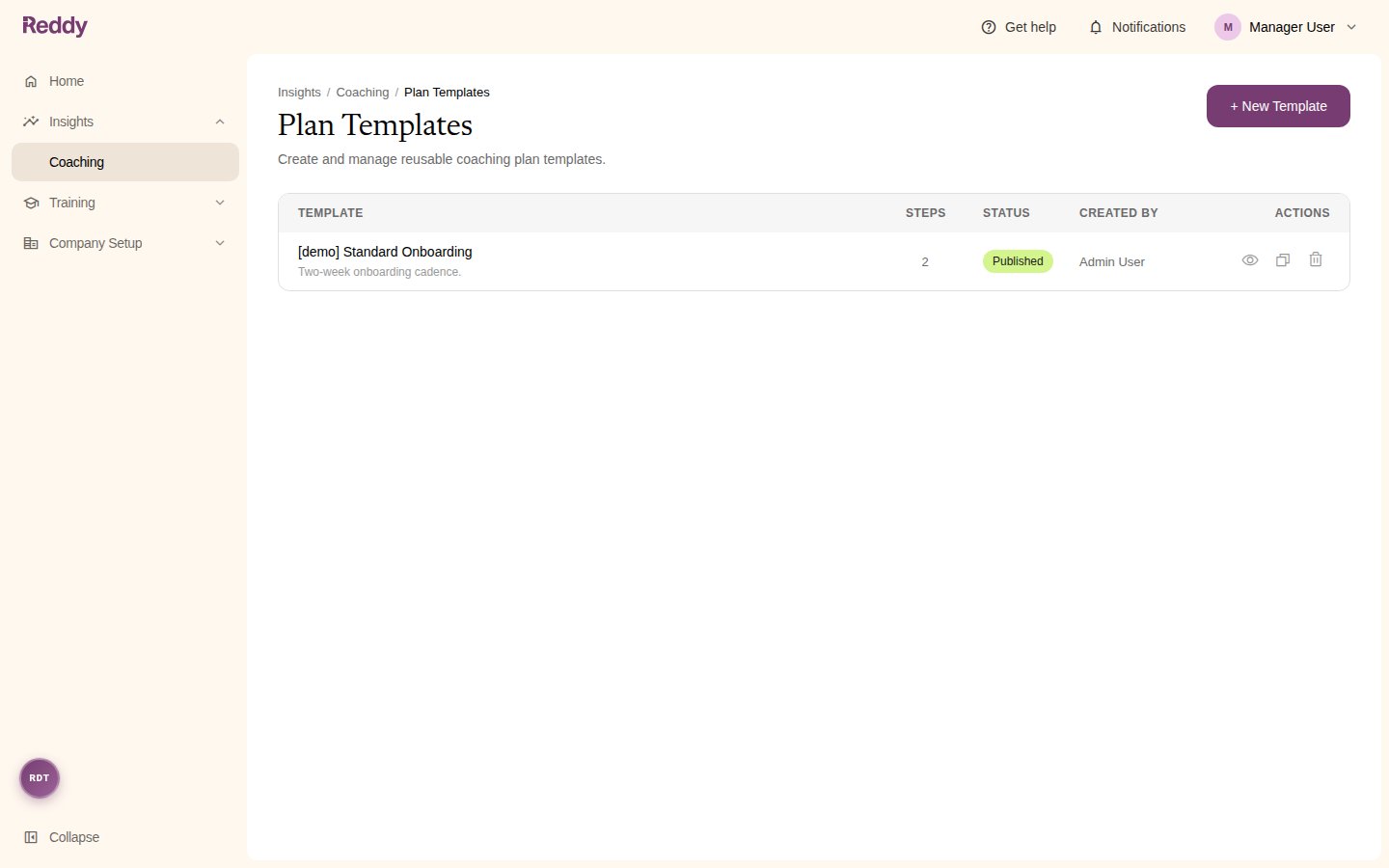Click the TEMPLATE column header
1389x868 pixels.
331,213
